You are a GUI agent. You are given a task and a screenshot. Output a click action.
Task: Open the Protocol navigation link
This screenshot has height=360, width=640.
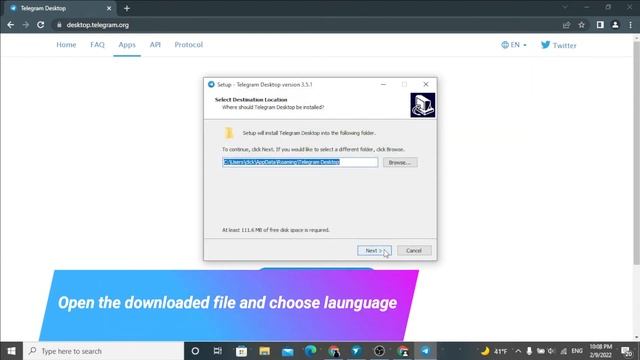[x=189, y=45]
